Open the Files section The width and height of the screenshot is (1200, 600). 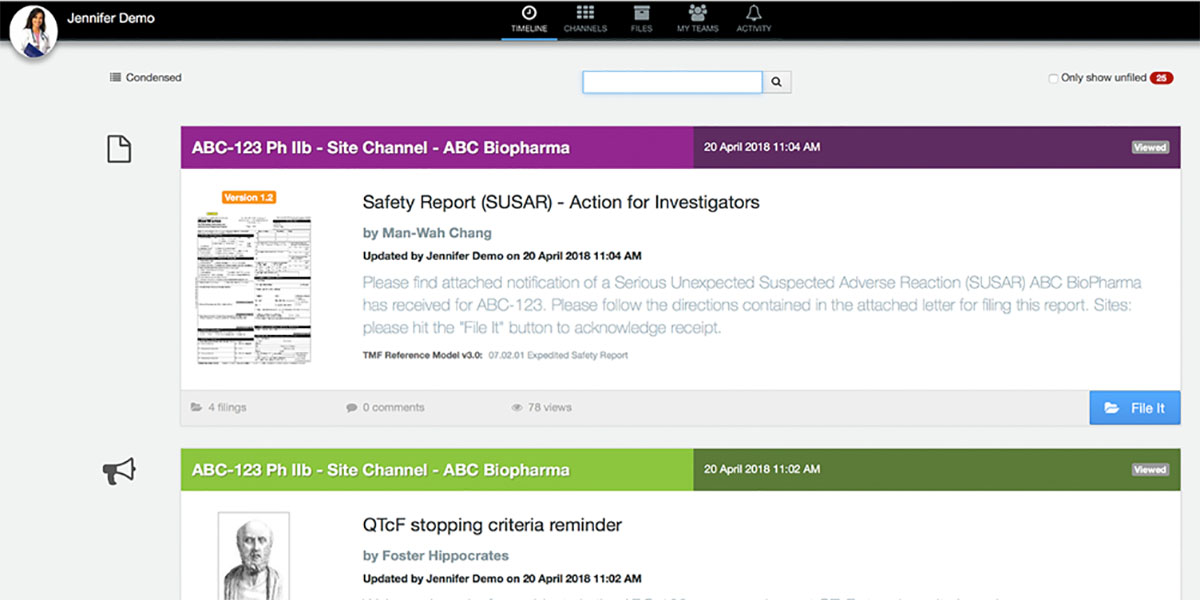(x=641, y=19)
